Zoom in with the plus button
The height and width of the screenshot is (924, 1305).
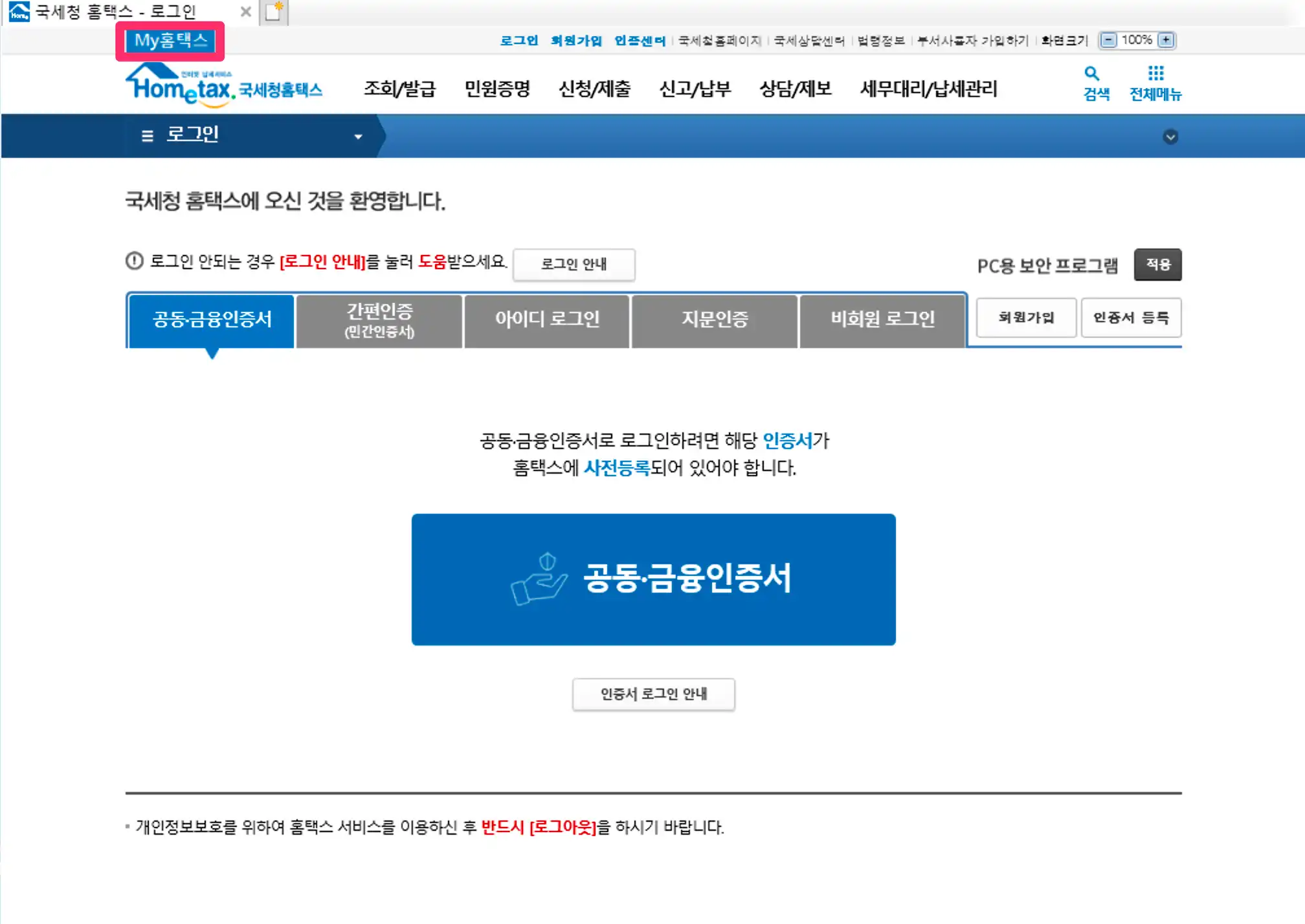pyautogui.click(x=1166, y=40)
